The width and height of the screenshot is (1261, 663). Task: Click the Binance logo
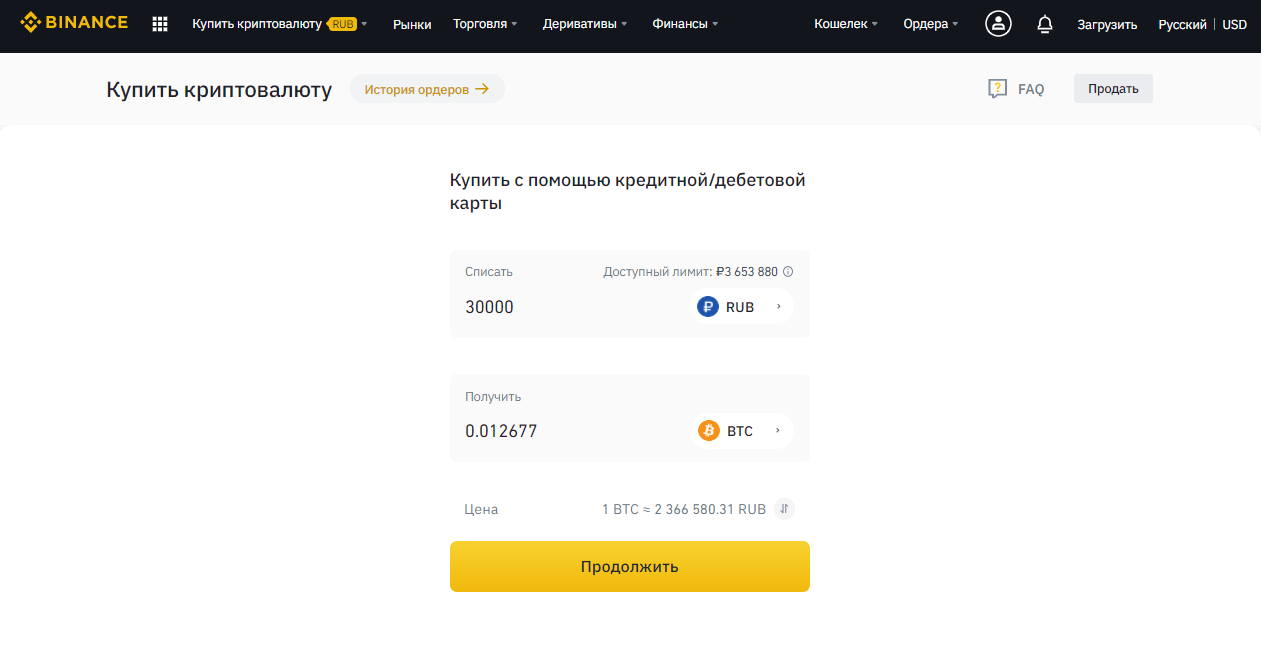74,22
